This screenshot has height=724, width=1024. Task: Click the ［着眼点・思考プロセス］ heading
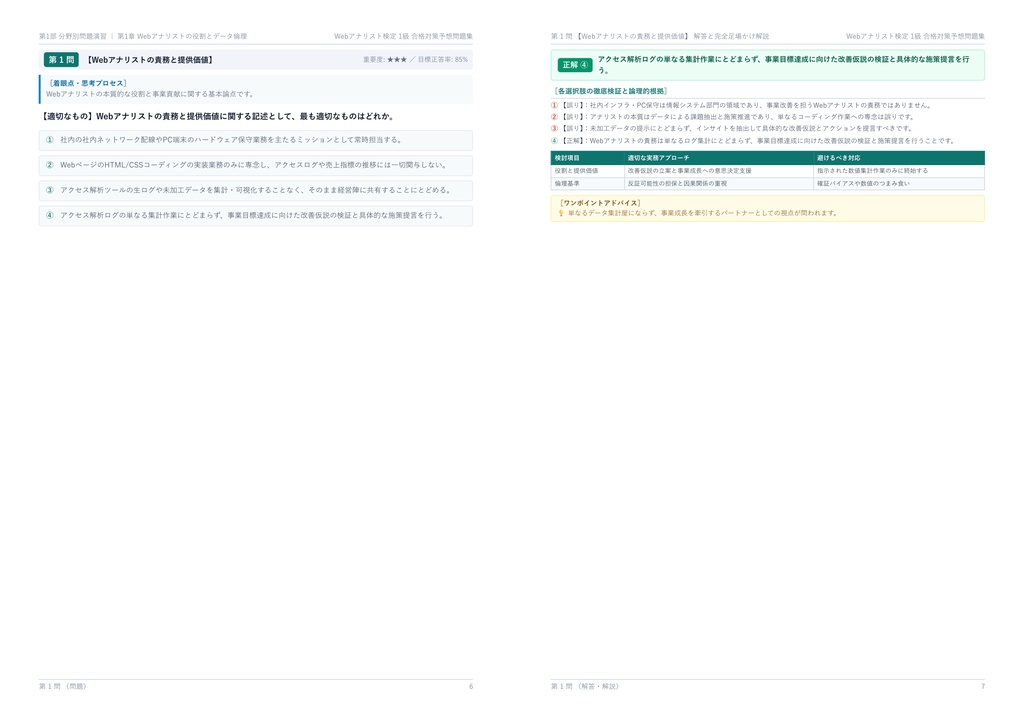[88, 83]
